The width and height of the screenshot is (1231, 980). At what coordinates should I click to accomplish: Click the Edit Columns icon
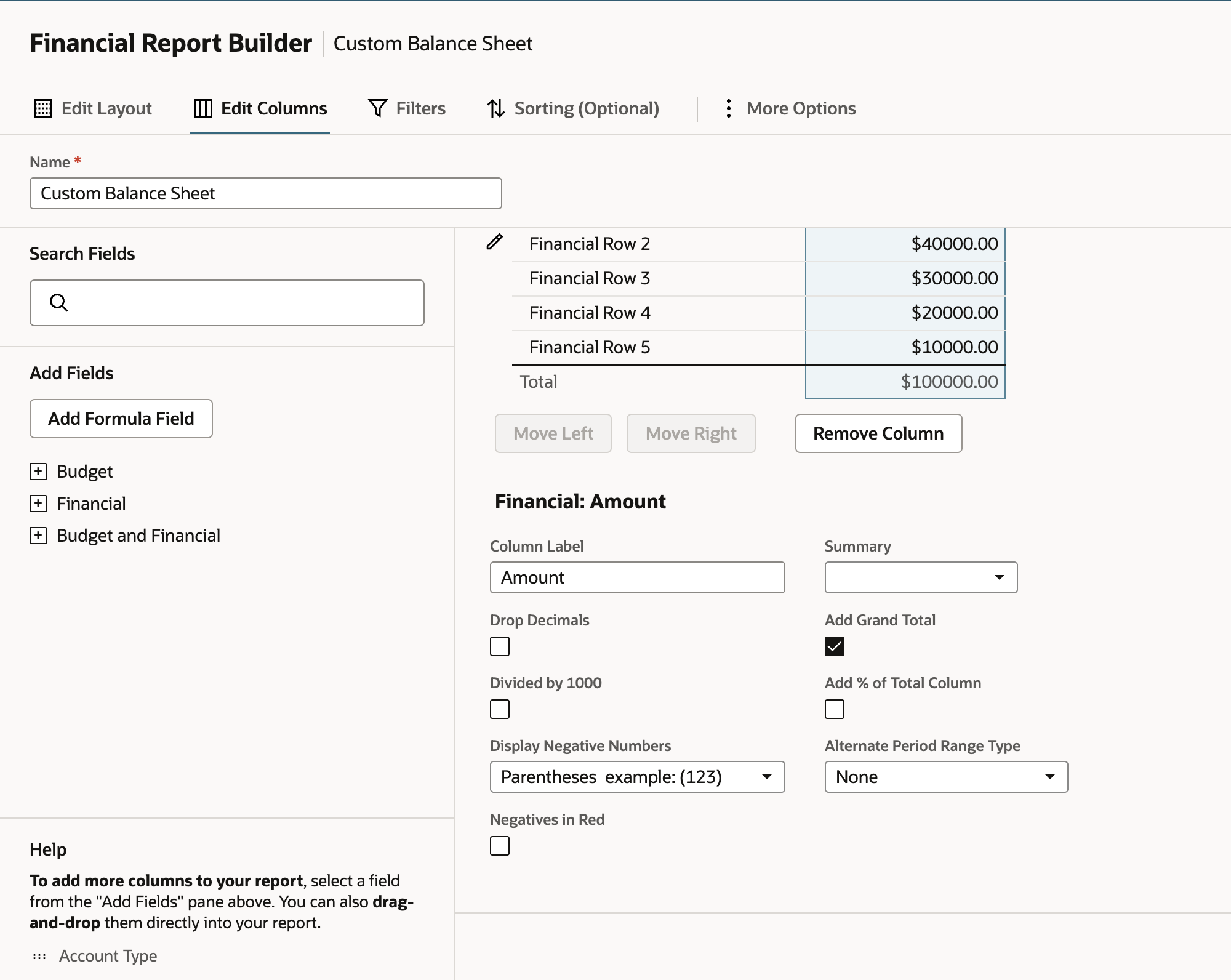click(x=202, y=108)
